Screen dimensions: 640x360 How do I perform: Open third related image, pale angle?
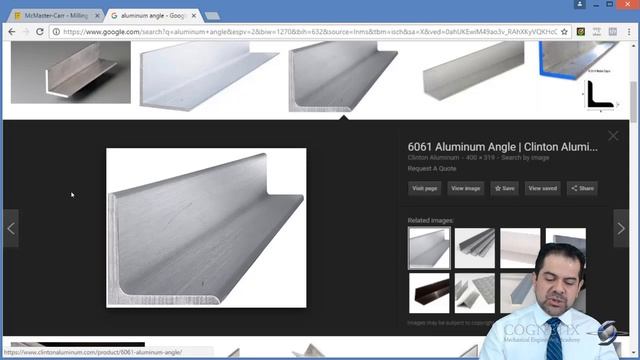pyautogui.click(x=520, y=248)
